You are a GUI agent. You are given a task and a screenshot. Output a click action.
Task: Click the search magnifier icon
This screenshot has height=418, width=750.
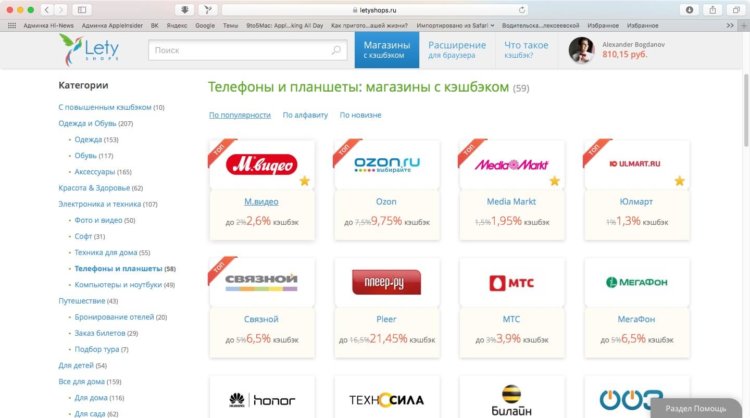point(336,50)
